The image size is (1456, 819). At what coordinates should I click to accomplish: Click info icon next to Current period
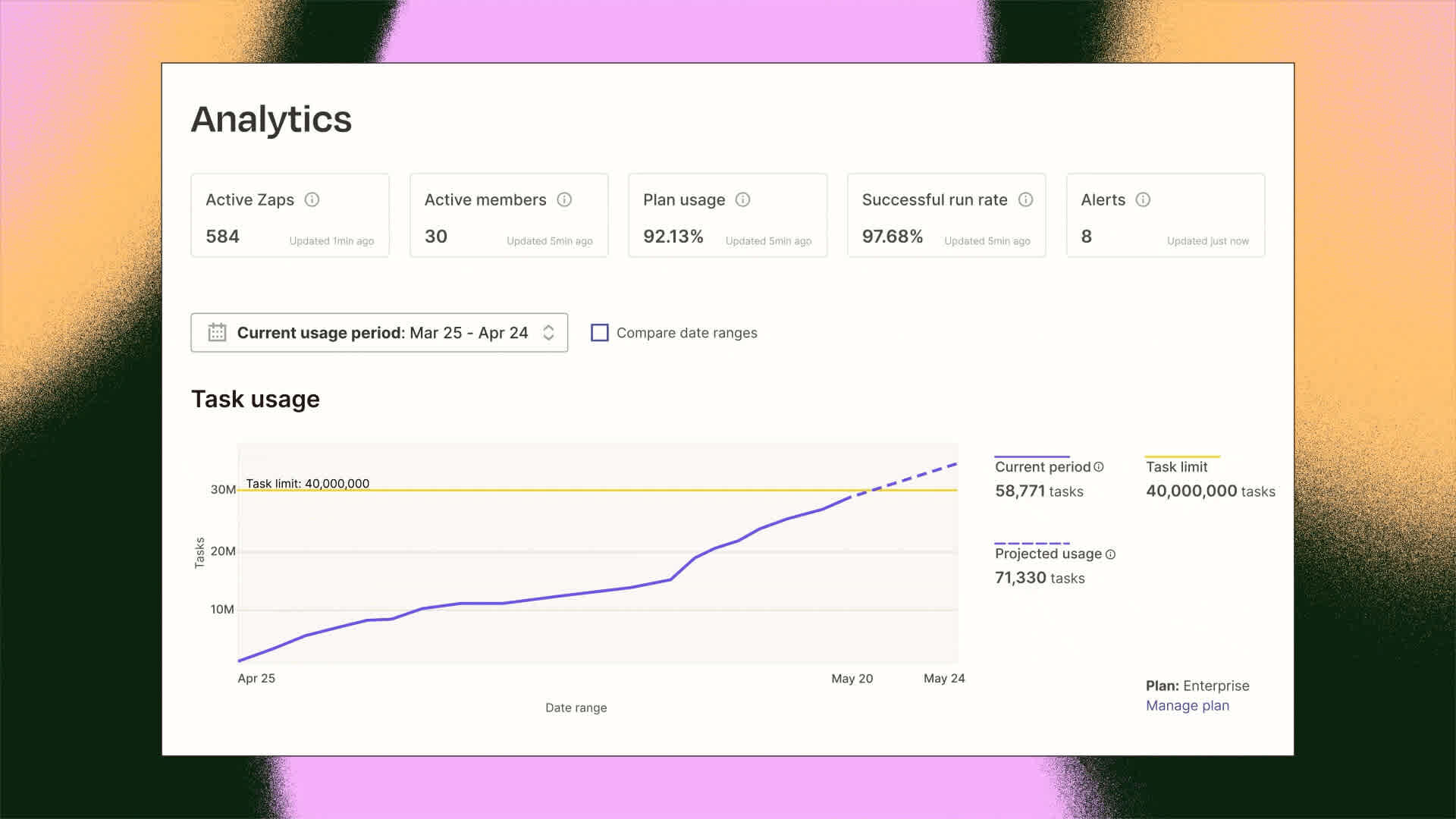pyautogui.click(x=1099, y=467)
